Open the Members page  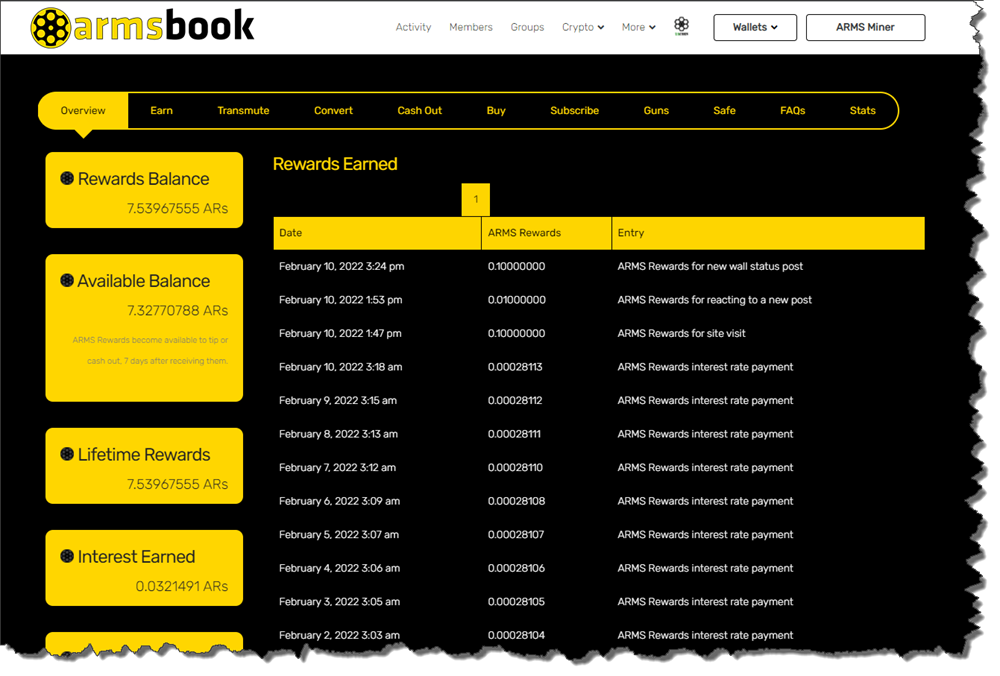click(471, 27)
